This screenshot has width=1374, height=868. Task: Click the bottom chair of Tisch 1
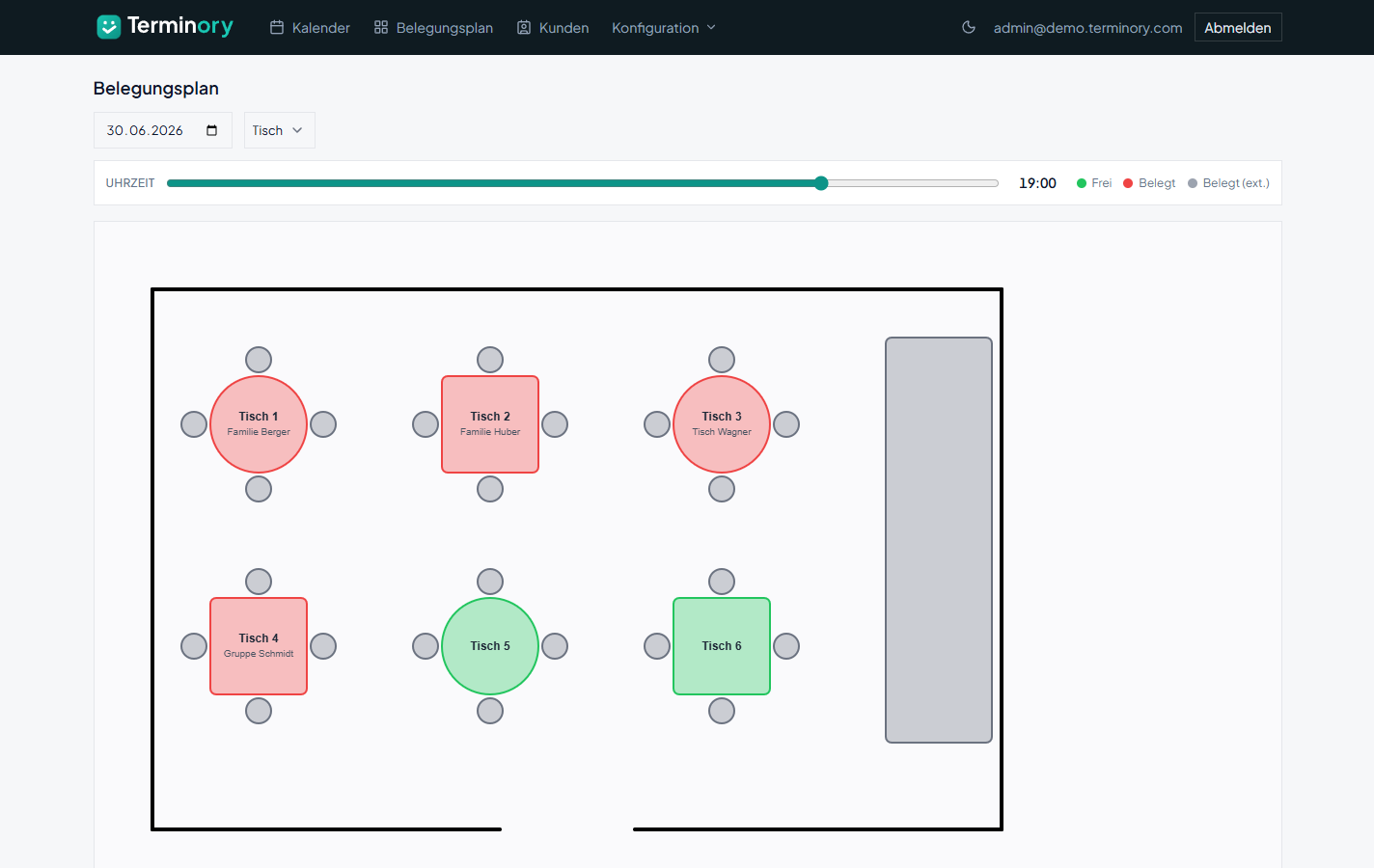pyautogui.click(x=259, y=489)
